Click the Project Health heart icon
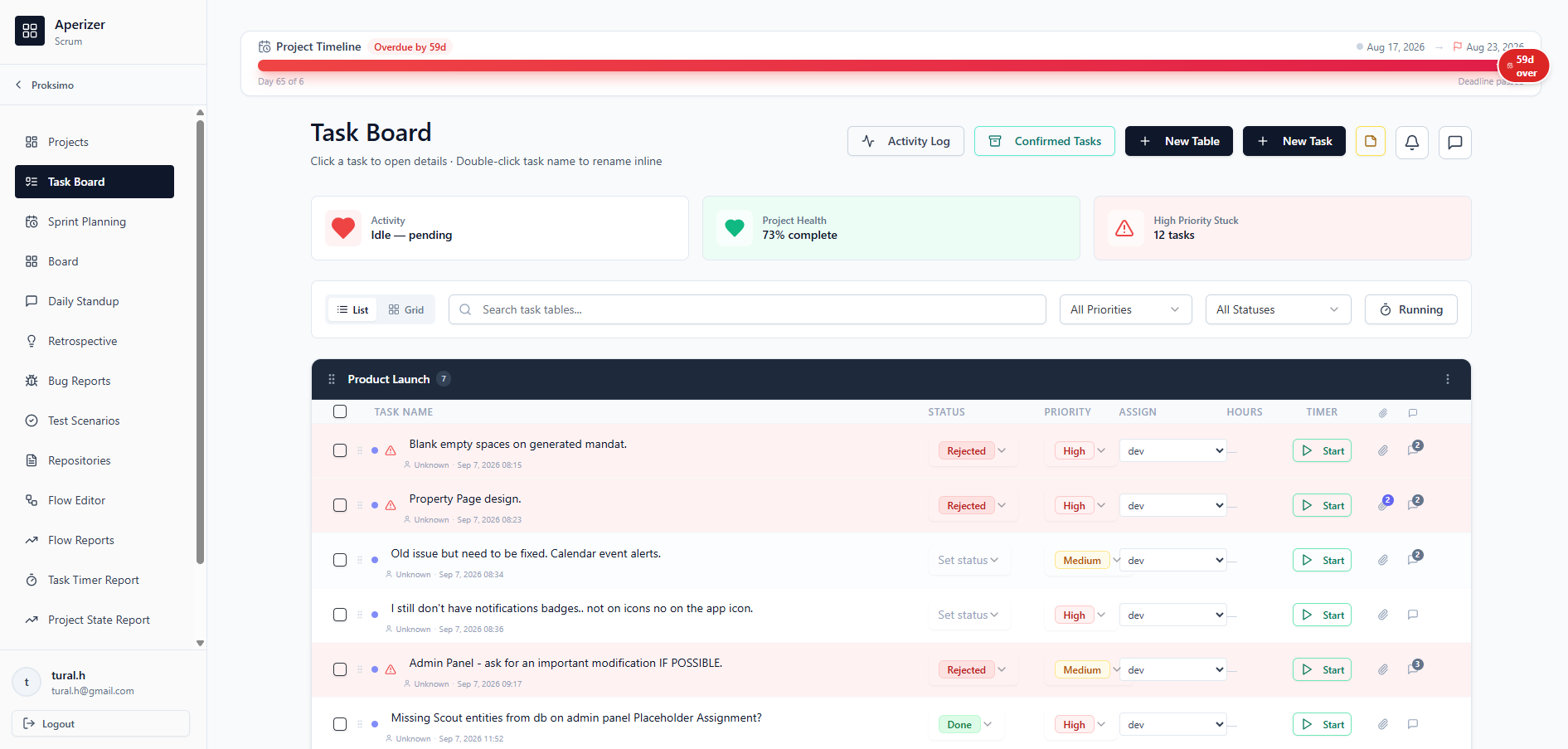The width and height of the screenshot is (1568, 749). click(x=735, y=227)
